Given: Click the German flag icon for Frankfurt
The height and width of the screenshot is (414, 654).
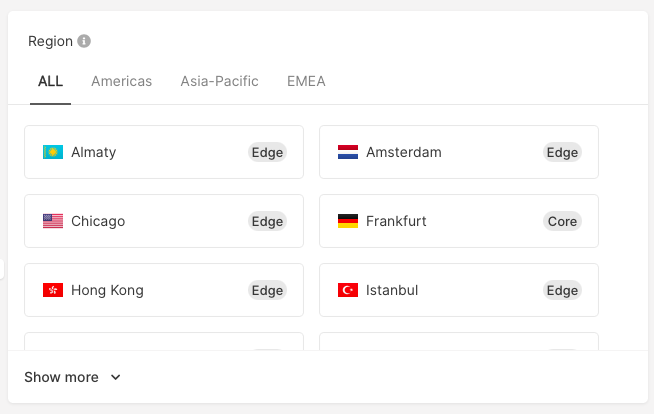Looking at the screenshot, I should [348, 221].
